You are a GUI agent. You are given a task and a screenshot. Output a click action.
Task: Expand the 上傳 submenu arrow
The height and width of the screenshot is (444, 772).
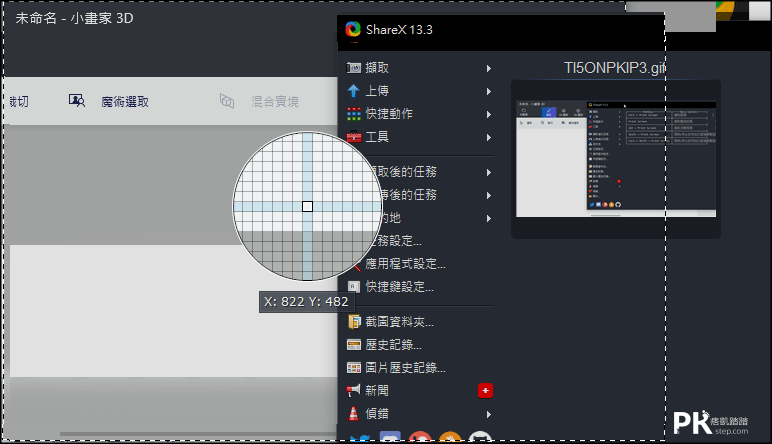click(x=488, y=91)
